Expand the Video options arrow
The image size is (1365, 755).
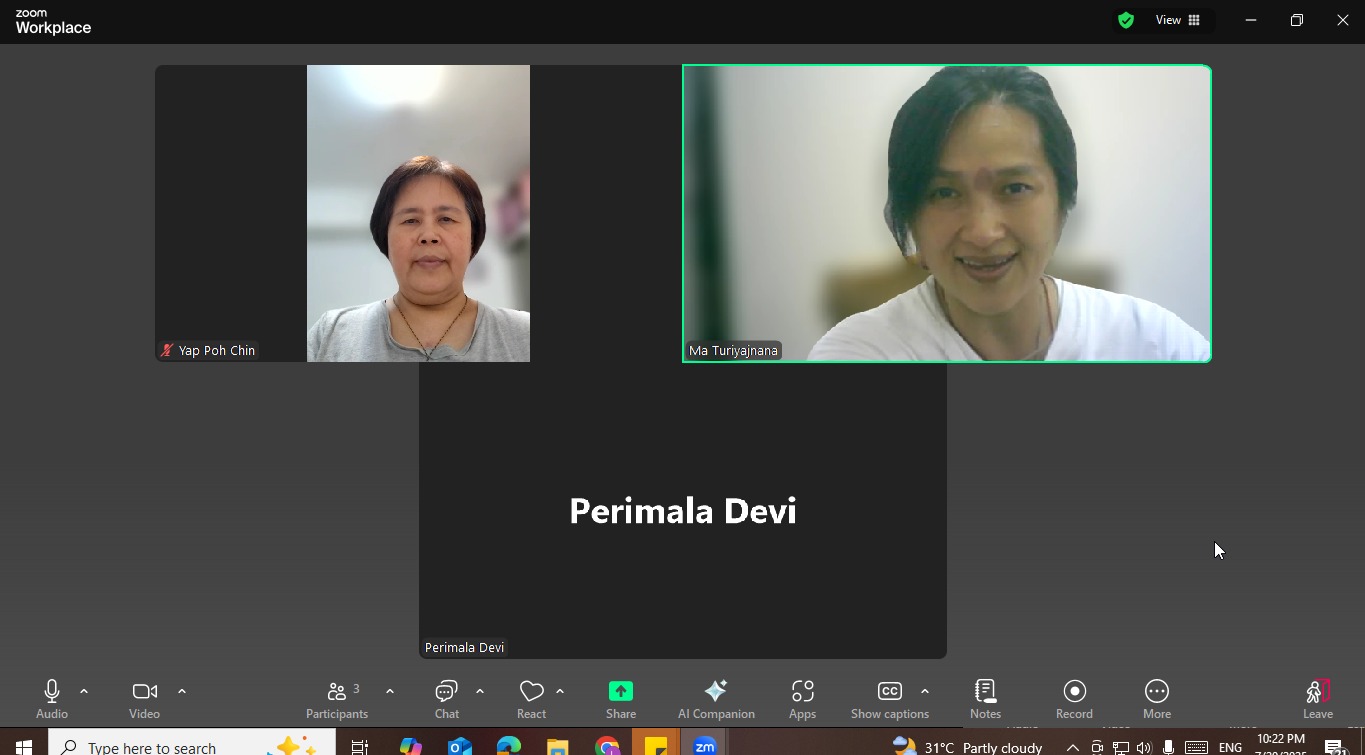coord(182,691)
